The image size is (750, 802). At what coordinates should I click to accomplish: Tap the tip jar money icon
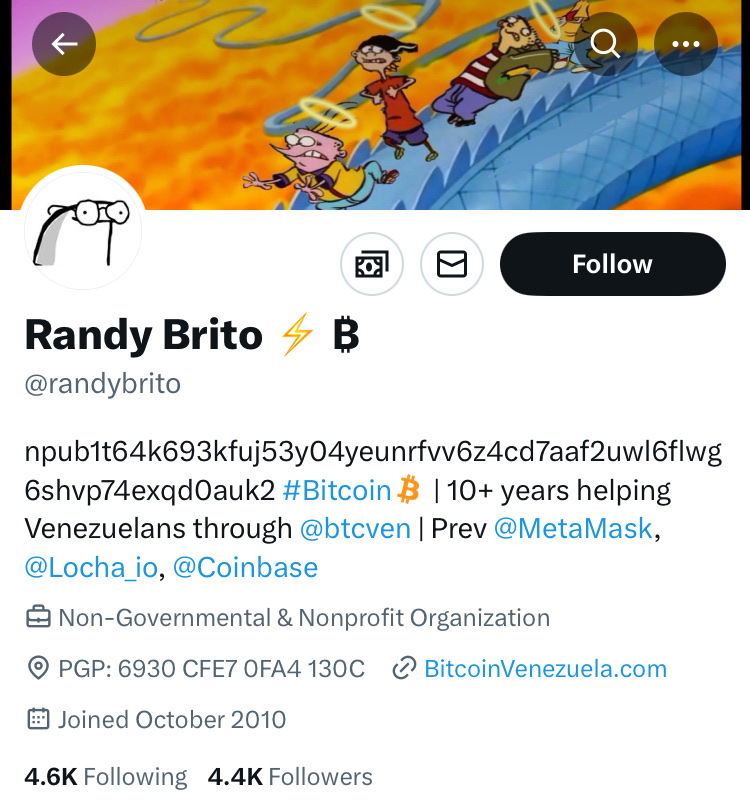coord(372,264)
